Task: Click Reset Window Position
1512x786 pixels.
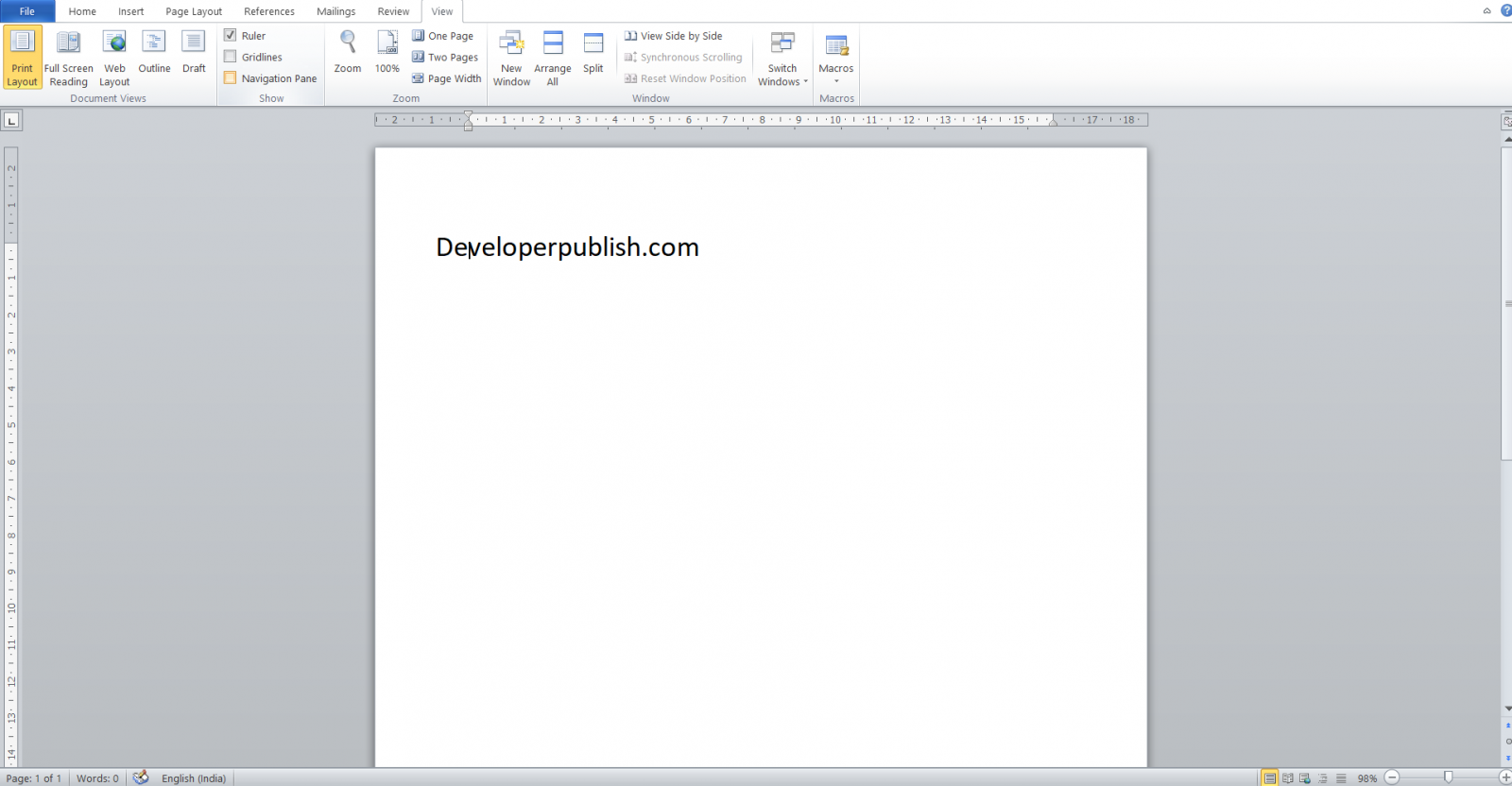Action: point(685,78)
